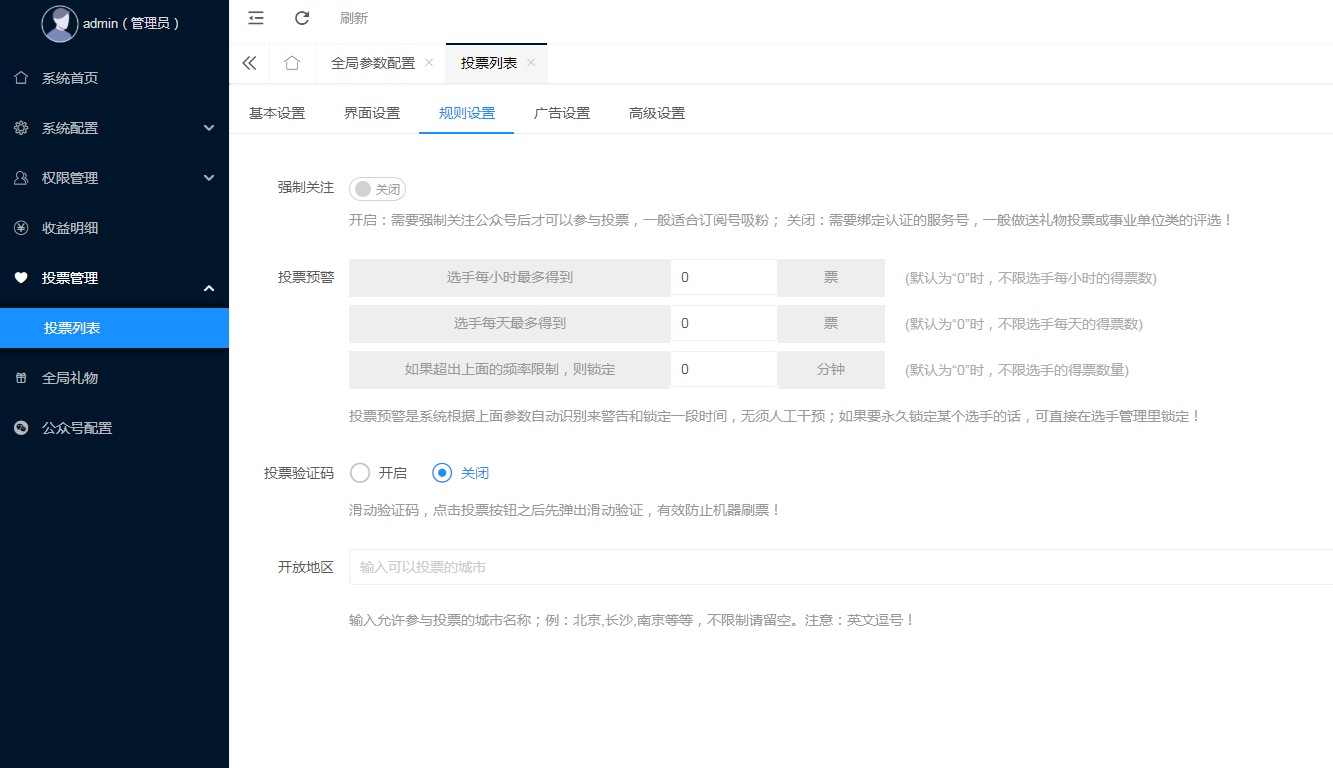The width and height of the screenshot is (1333, 768).
Task: Click the 选手每小时最多得到 label
Action: (x=510, y=278)
